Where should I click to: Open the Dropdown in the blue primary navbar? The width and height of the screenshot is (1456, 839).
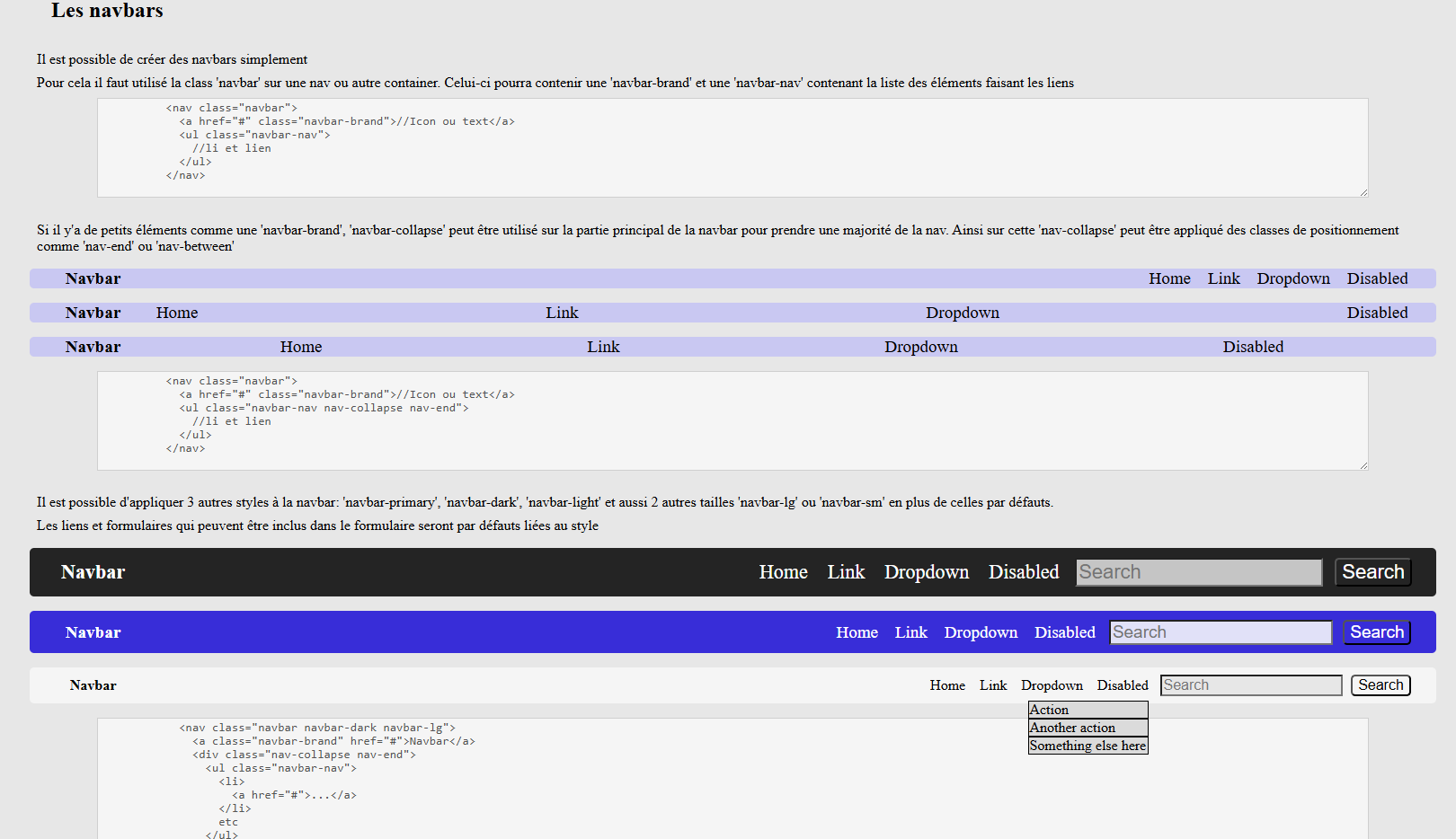pos(981,632)
